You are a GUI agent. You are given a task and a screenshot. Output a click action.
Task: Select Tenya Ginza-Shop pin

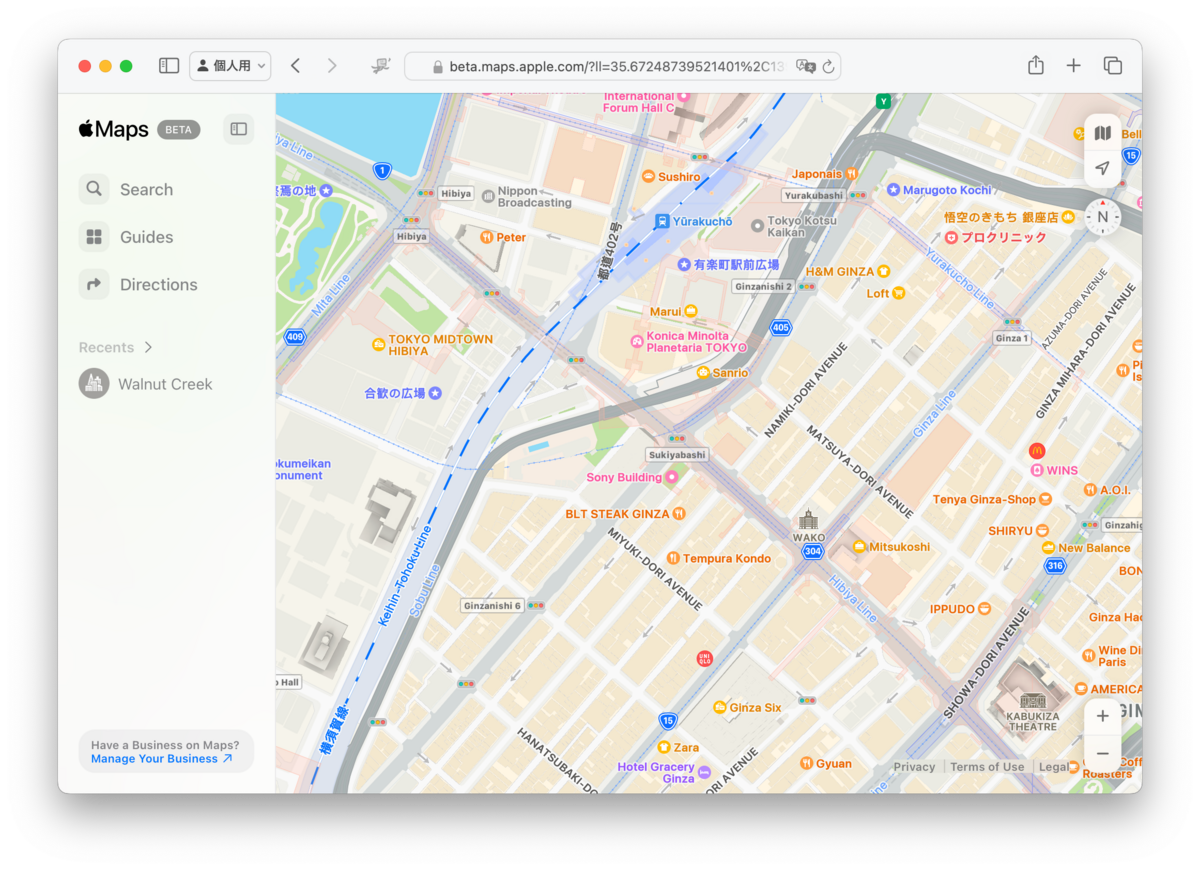[1045, 499]
